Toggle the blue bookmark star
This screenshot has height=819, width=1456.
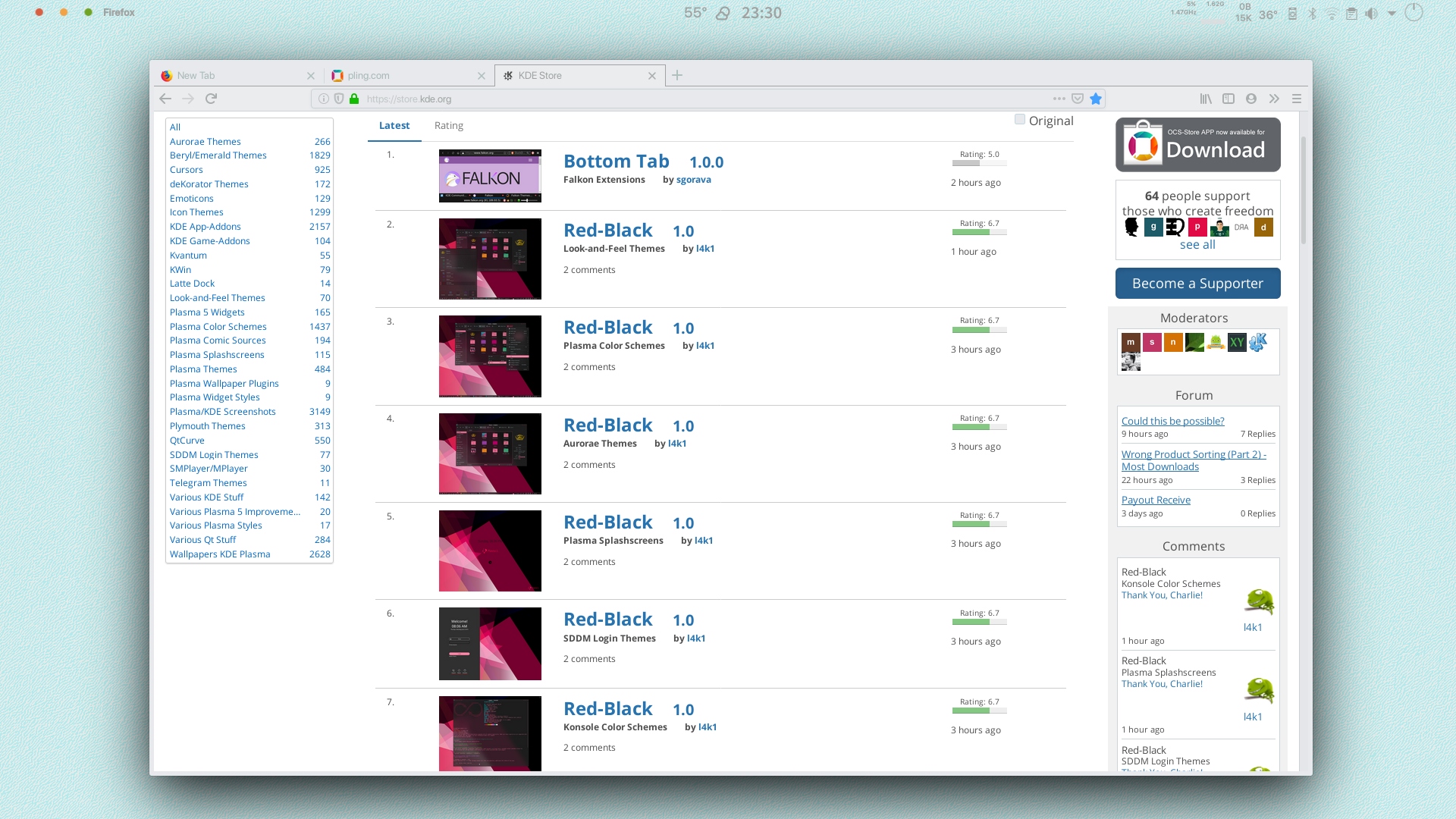click(1096, 99)
